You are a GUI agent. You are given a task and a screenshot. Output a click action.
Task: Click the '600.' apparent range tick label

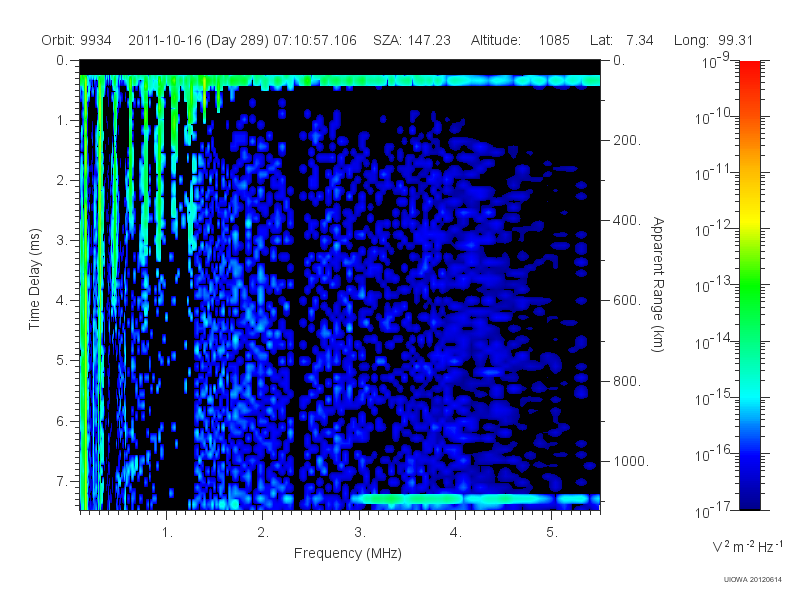[627, 301]
